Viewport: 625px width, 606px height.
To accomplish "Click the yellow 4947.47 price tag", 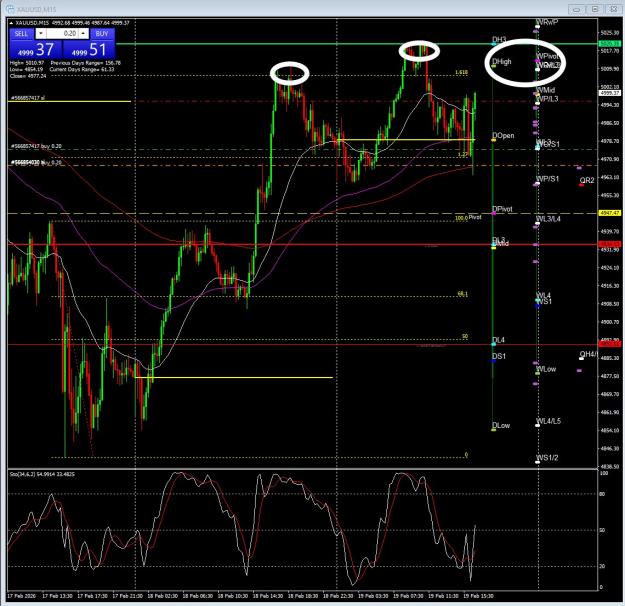I will pyautogui.click(x=610, y=213).
